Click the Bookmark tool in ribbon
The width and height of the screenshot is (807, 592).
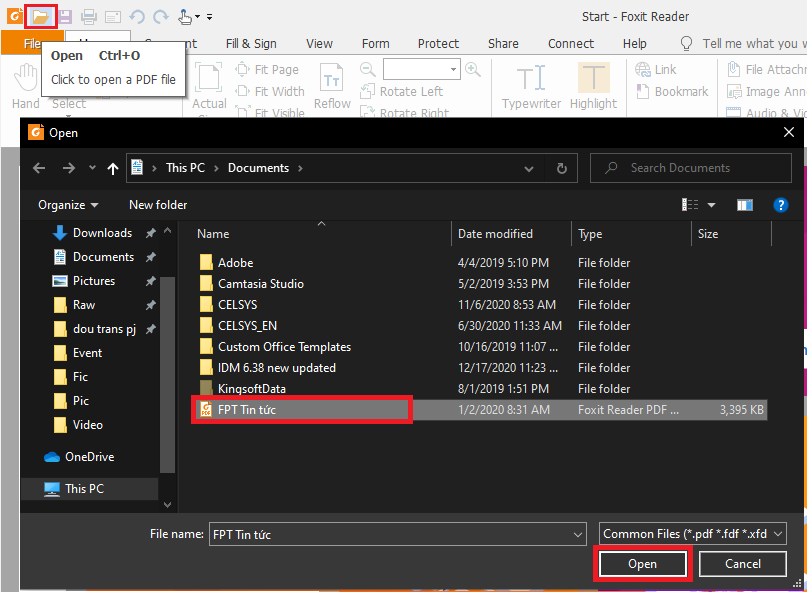pyautogui.click(x=672, y=92)
